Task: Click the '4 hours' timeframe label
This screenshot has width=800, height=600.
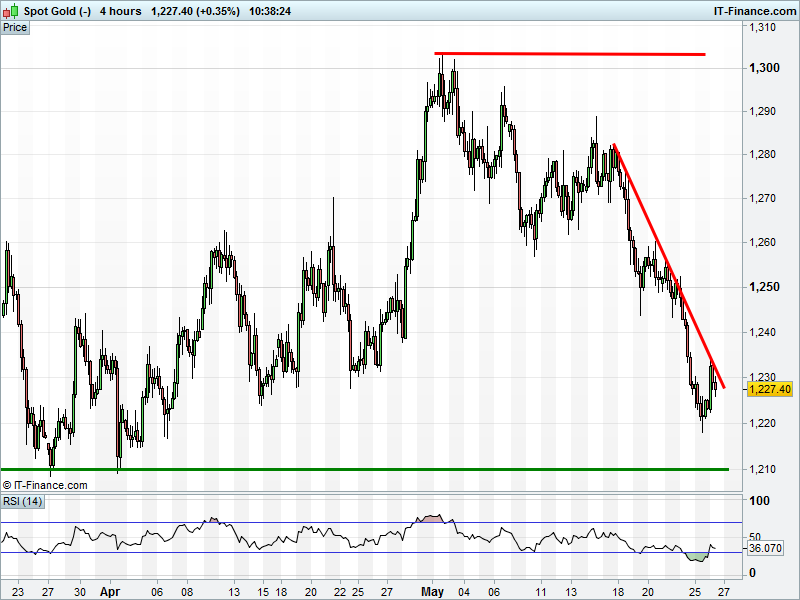Action: (x=120, y=11)
